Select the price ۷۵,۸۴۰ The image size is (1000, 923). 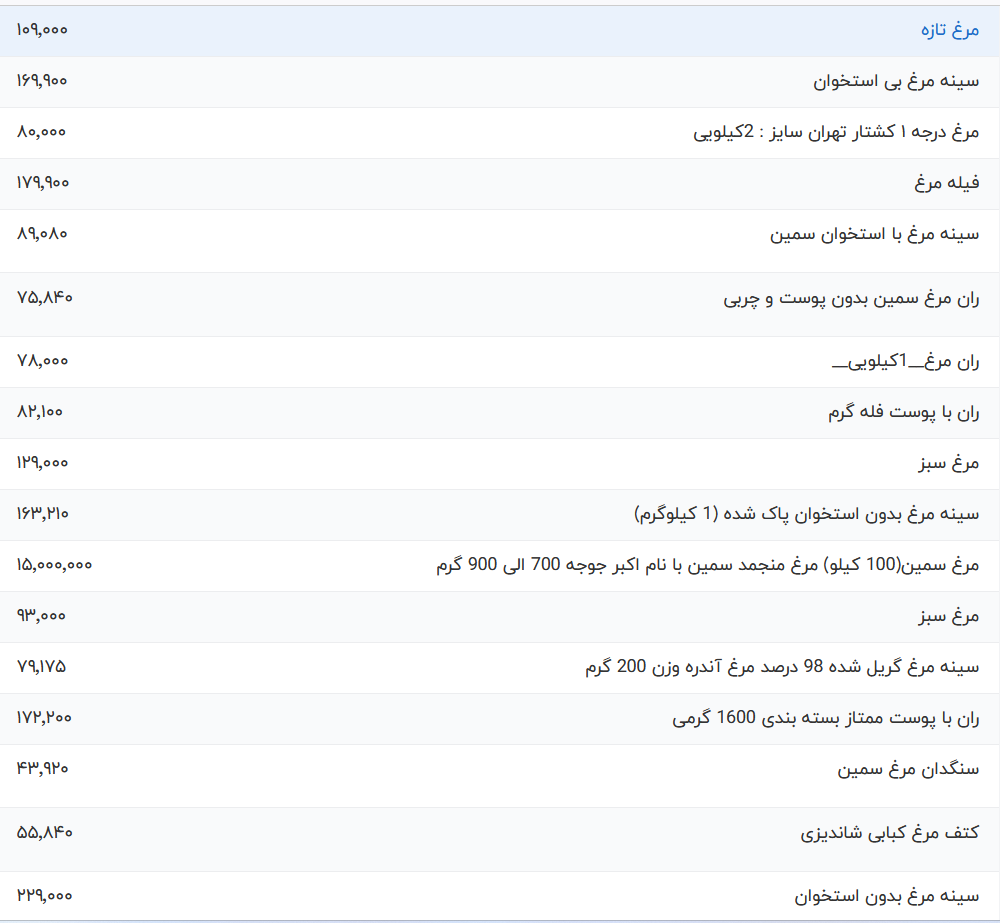tap(45, 298)
